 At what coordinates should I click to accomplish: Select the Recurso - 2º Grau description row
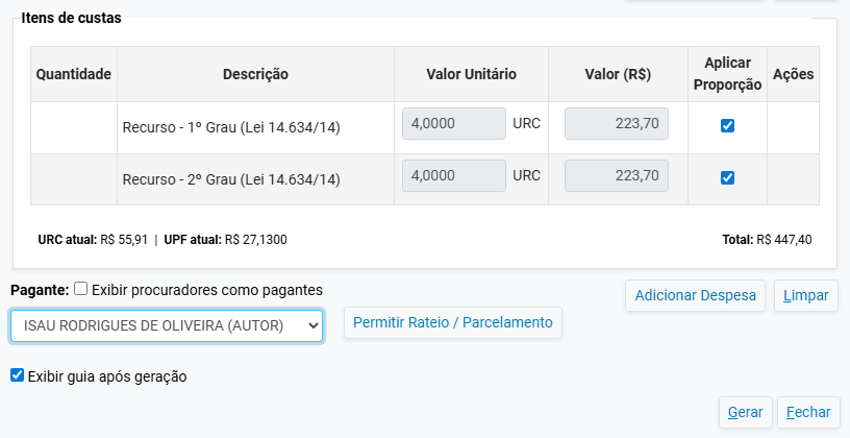(231, 180)
